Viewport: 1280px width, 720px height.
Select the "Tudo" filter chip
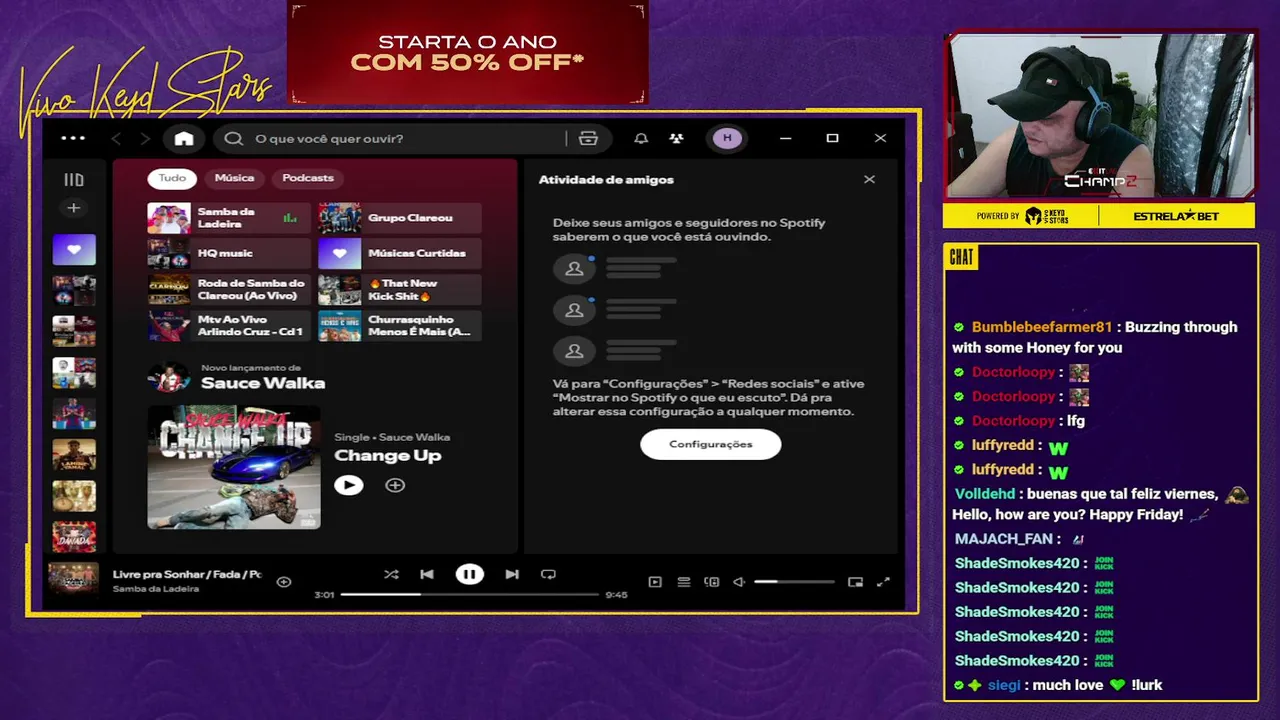172,178
